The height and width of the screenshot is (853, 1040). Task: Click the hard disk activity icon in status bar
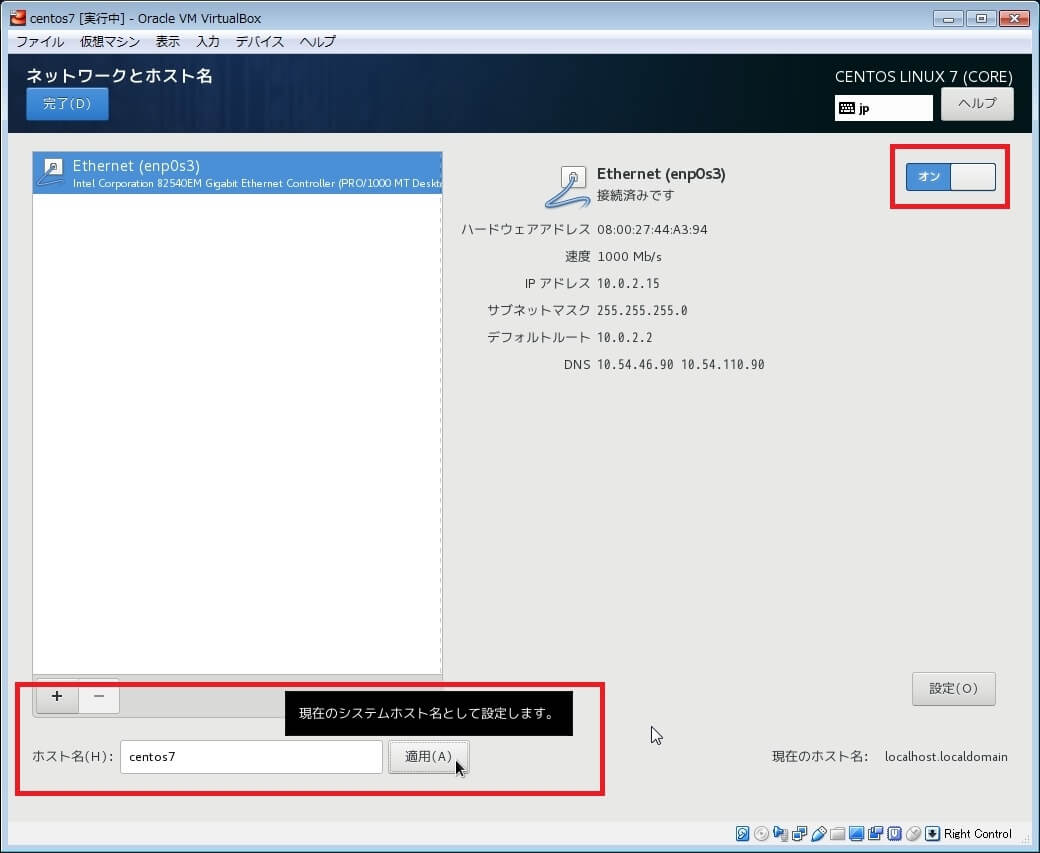(743, 834)
